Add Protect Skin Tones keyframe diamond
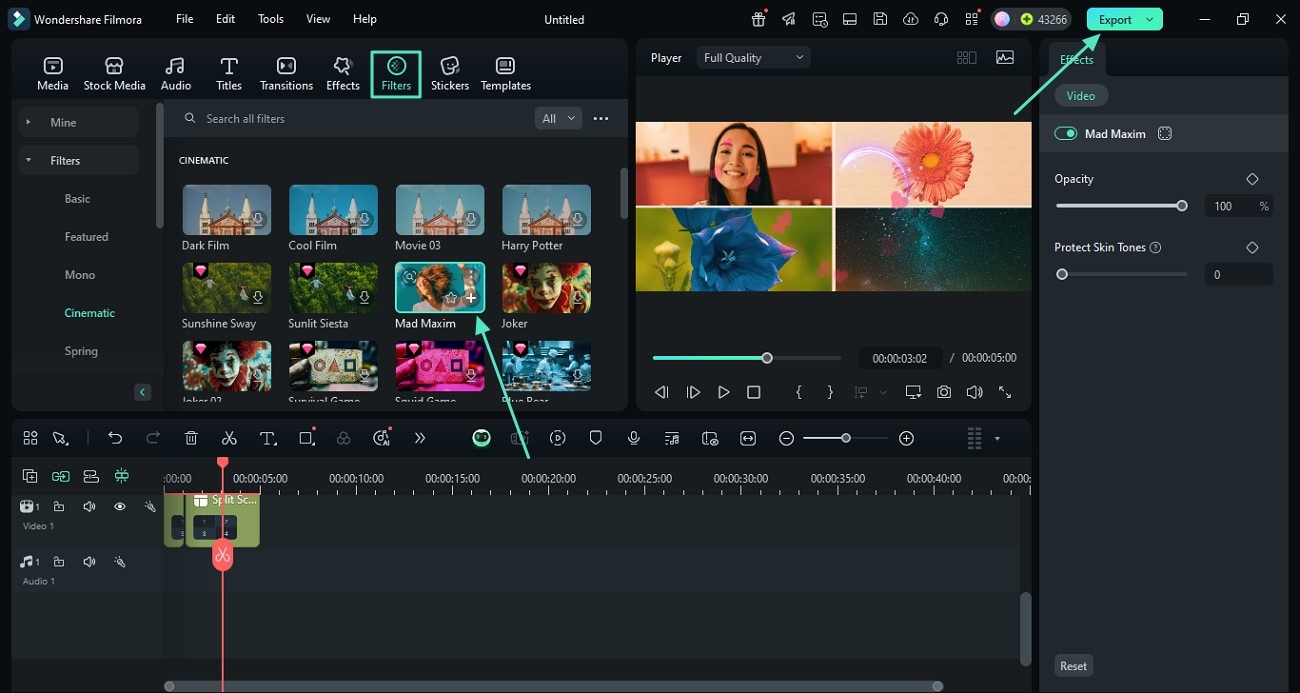 pyautogui.click(x=1252, y=247)
